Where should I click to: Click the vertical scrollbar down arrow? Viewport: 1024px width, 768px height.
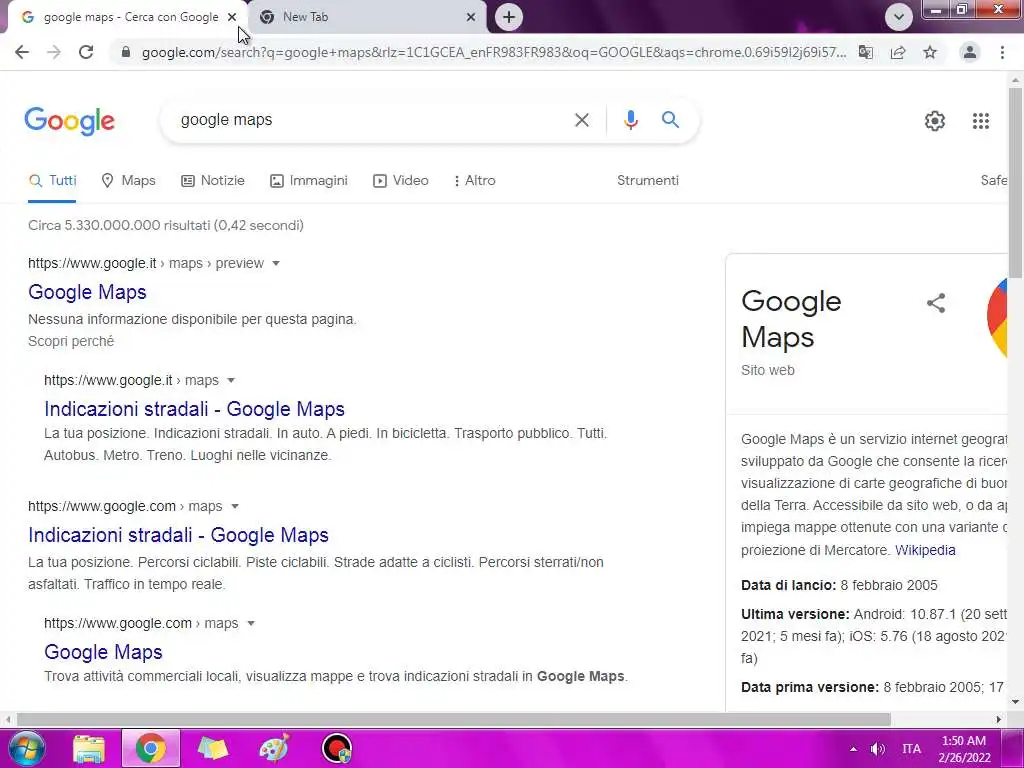[1015, 703]
